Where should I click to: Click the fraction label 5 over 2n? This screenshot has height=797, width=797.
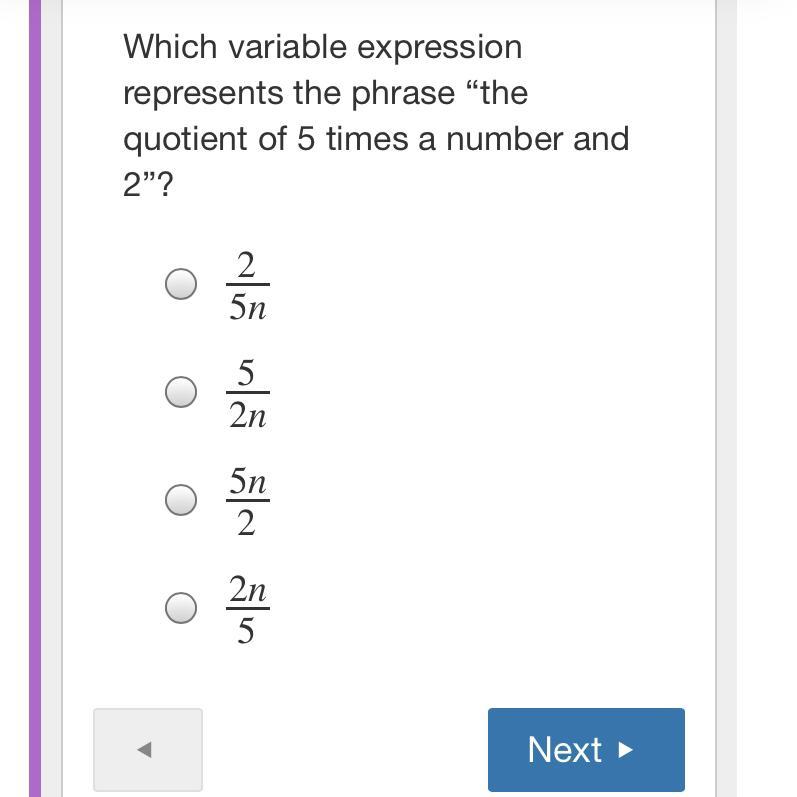[x=248, y=393]
